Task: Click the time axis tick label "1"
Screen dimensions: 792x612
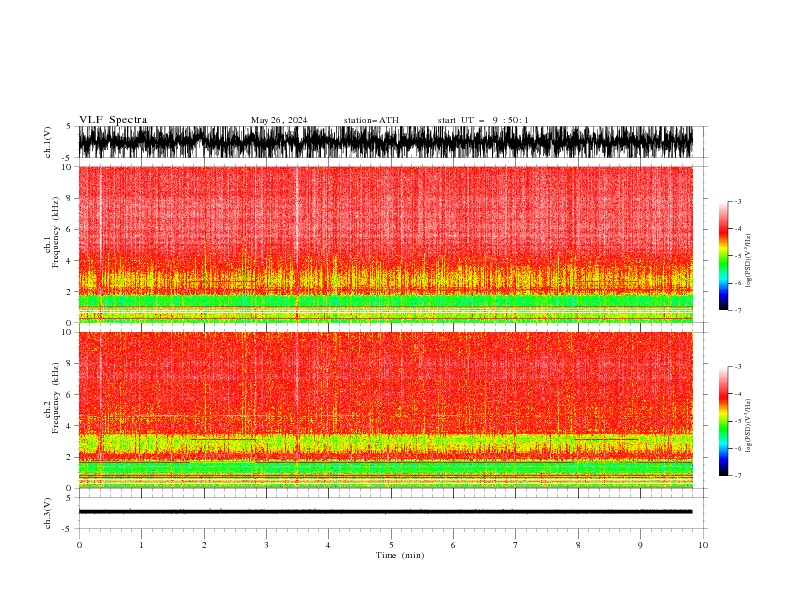Action: tap(141, 545)
